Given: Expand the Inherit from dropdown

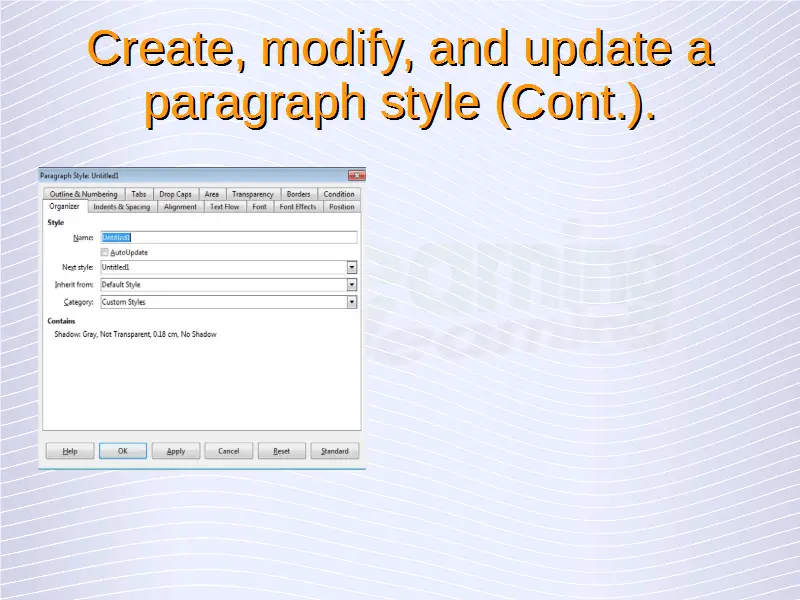Looking at the screenshot, I should (352, 285).
